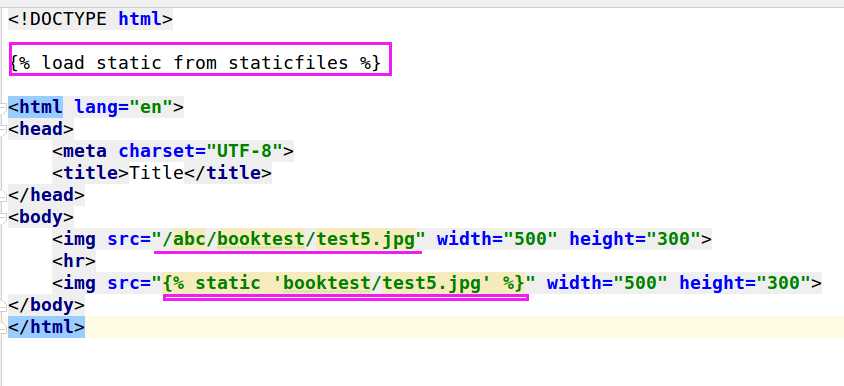Click the opening <head> tag

(41, 129)
